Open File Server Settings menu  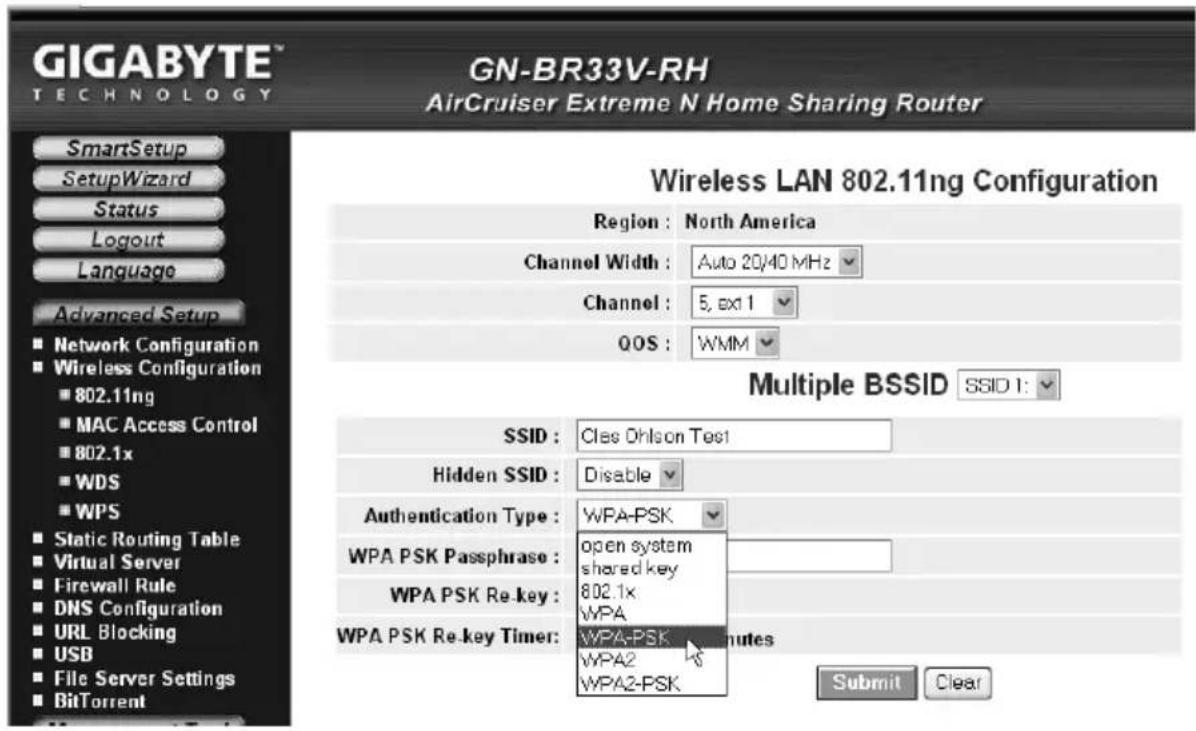tap(144, 678)
